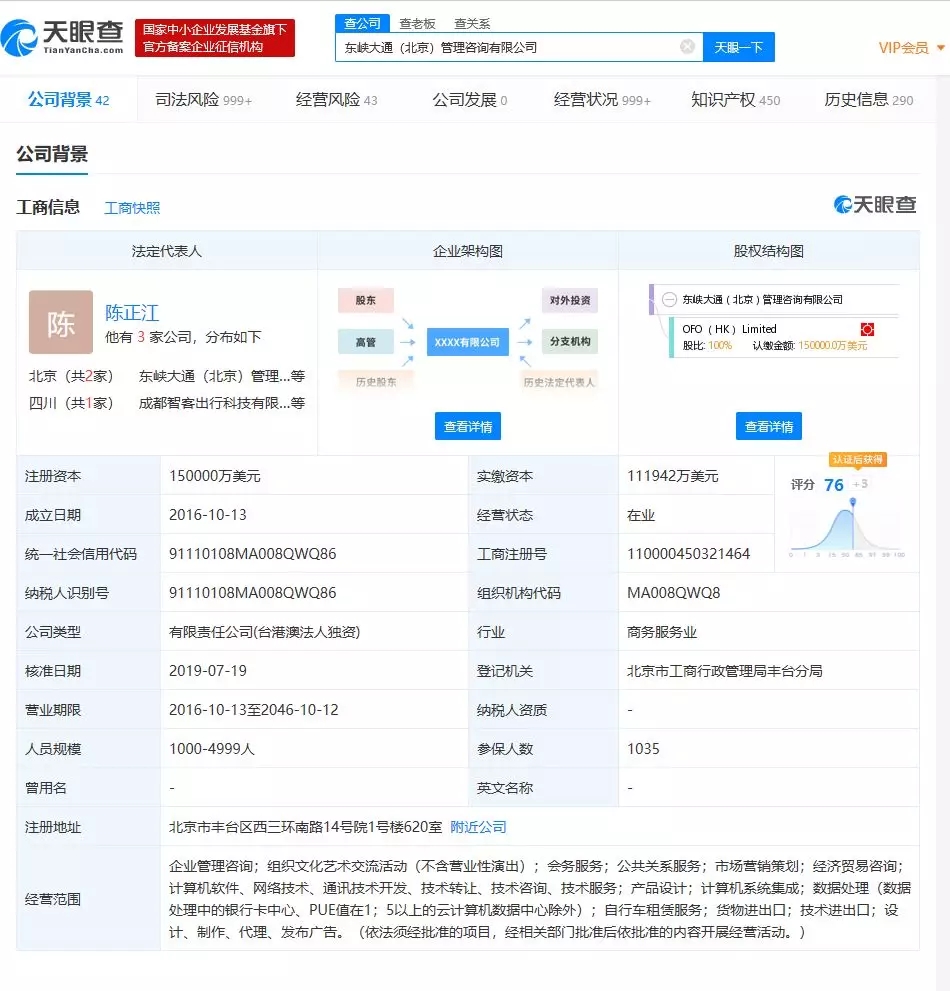Click registered capital value 150000万美元
The image size is (950, 991).
pyautogui.click(x=214, y=476)
